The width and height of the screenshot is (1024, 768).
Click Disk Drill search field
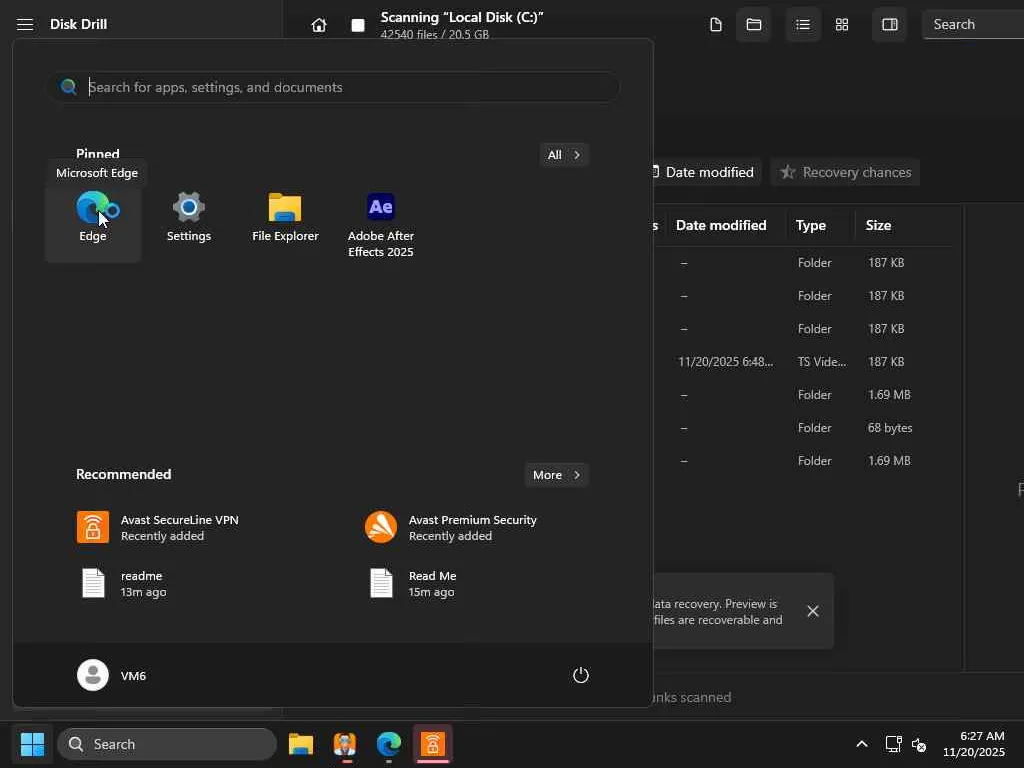tap(973, 25)
